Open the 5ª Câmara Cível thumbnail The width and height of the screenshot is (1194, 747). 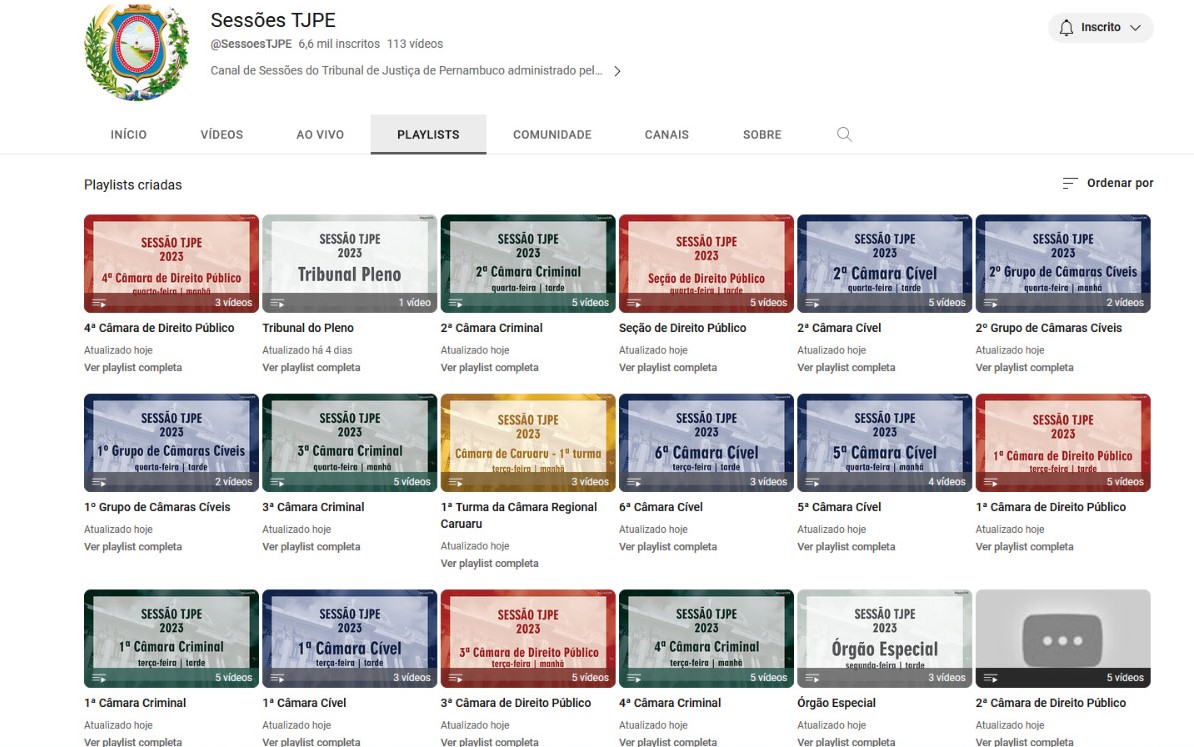click(x=884, y=442)
